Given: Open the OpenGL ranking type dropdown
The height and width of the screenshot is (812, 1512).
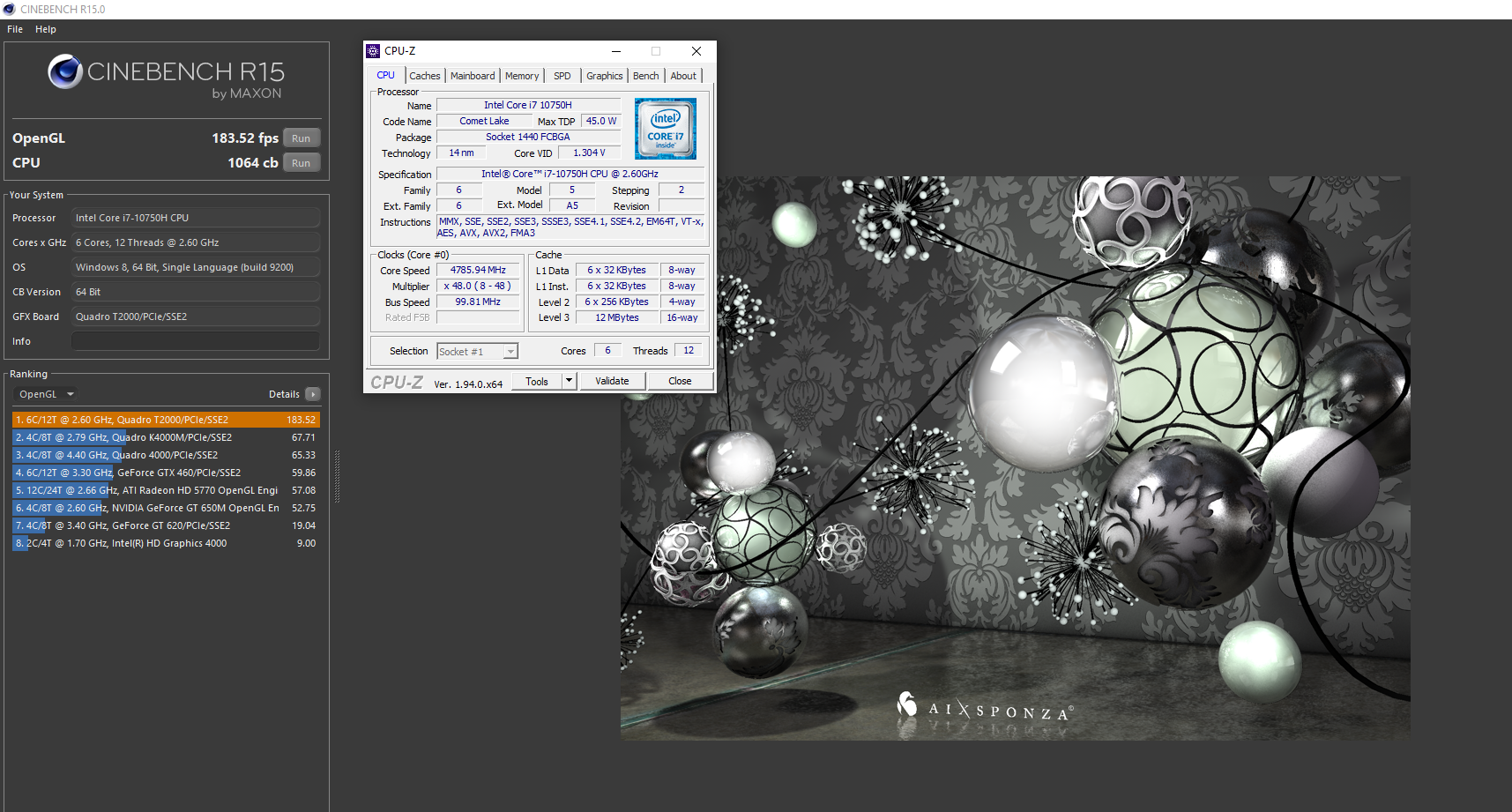Looking at the screenshot, I should click(47, 394).
